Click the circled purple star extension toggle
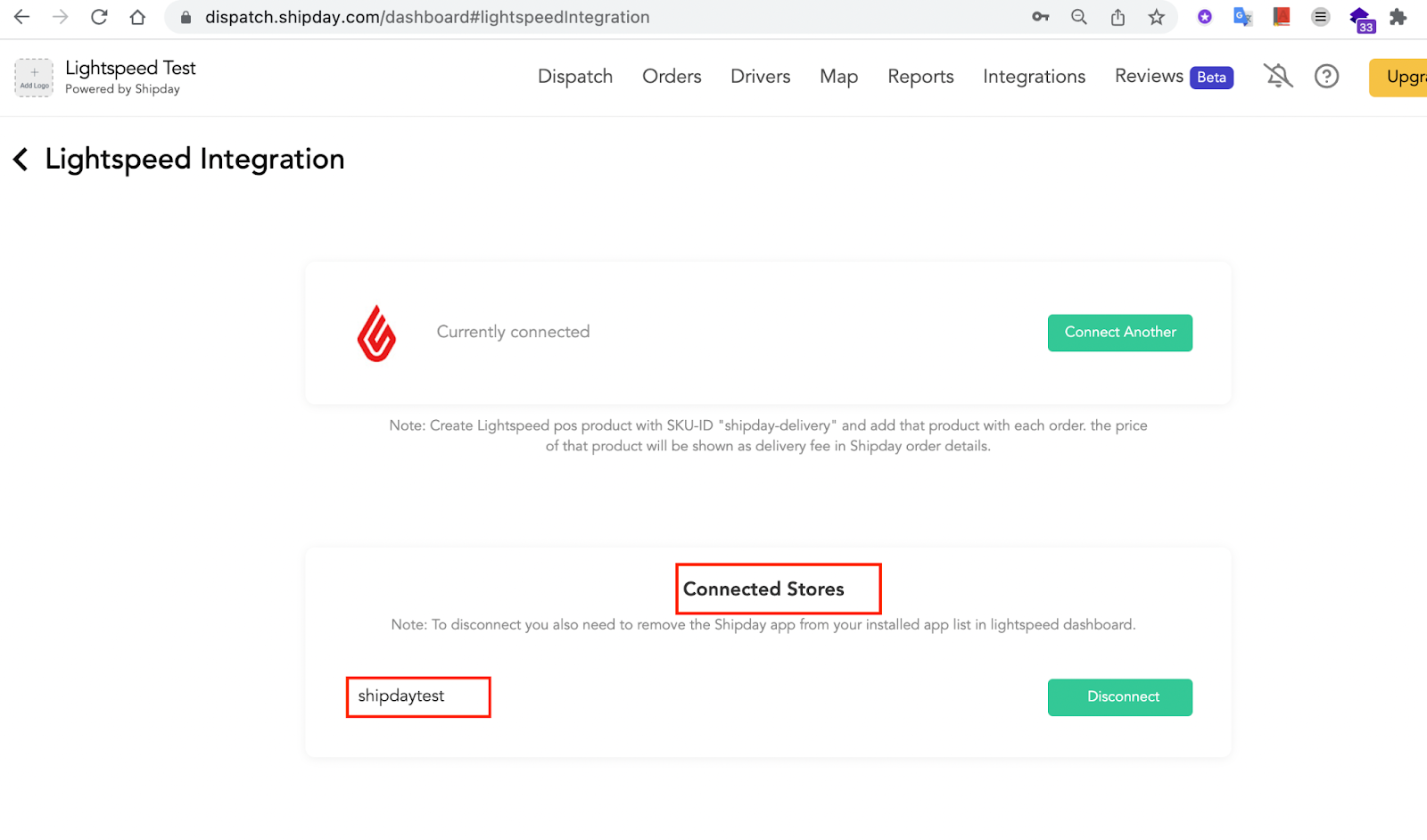1427x840 pixels. click(x=1205, y=17)
